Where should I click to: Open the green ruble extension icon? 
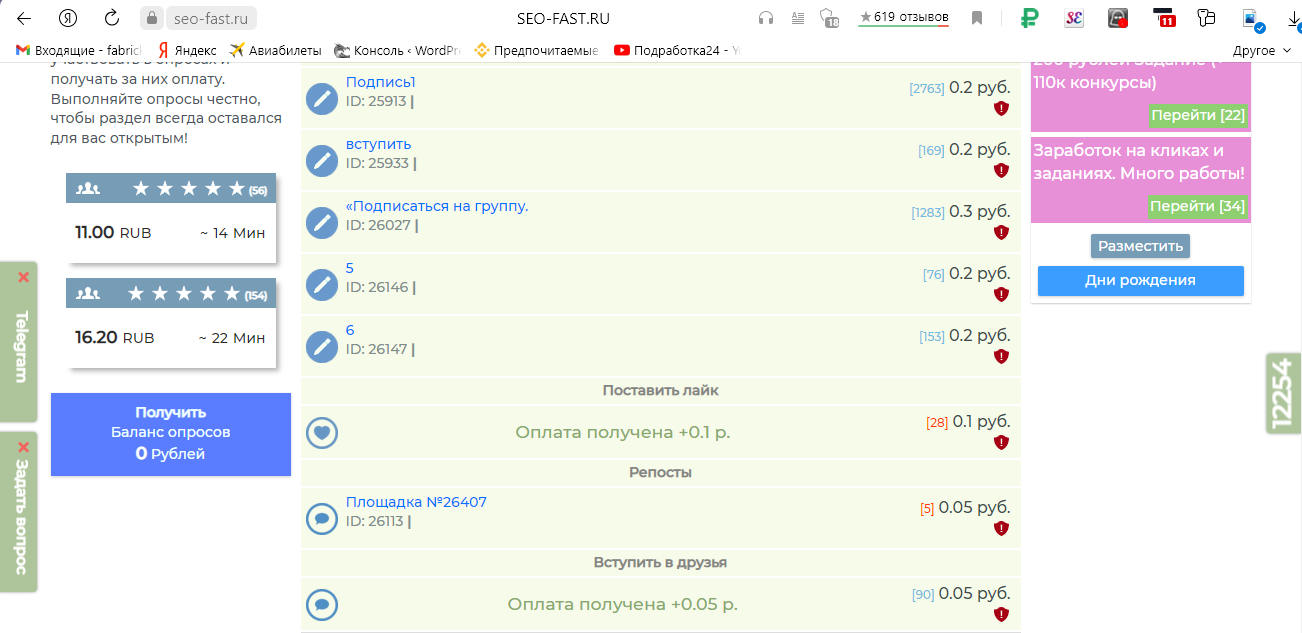click(1030, 18)
